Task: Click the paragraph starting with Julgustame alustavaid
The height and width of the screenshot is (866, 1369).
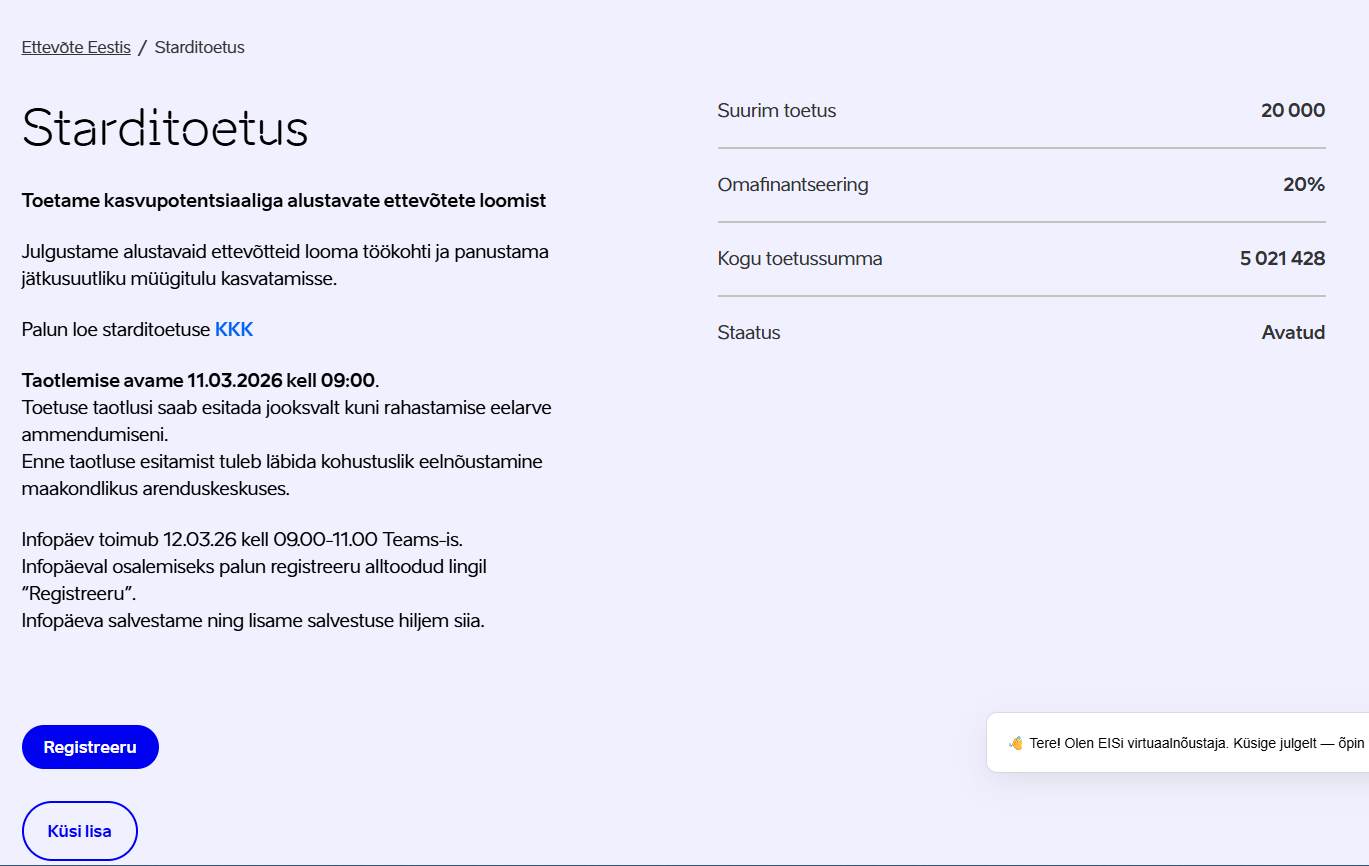Action: tap(285, 265)
